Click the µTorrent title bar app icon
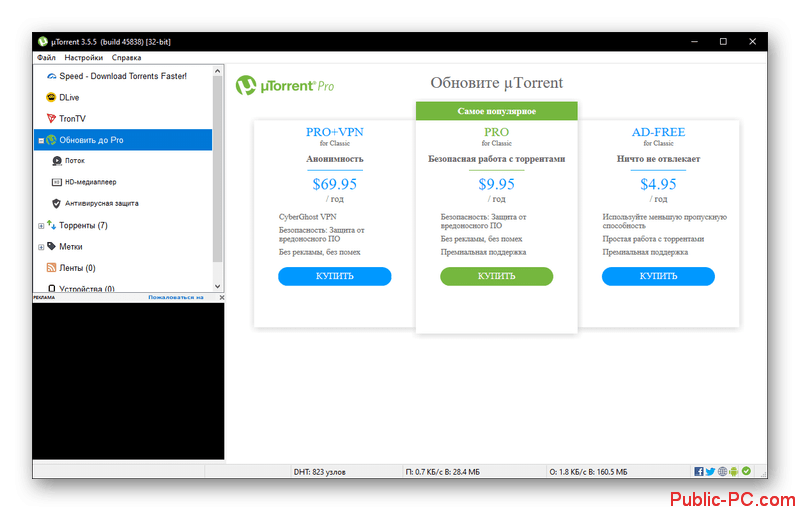The width and height of the screenshot is (800, 511). 43,42
